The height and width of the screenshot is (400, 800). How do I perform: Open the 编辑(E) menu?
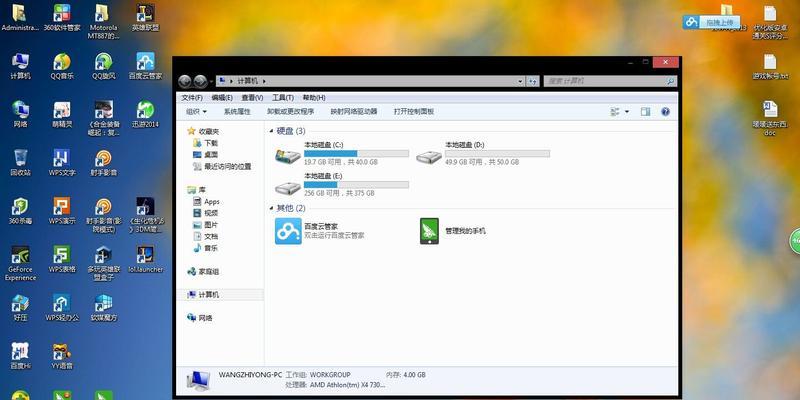click(x=222, y=97)
